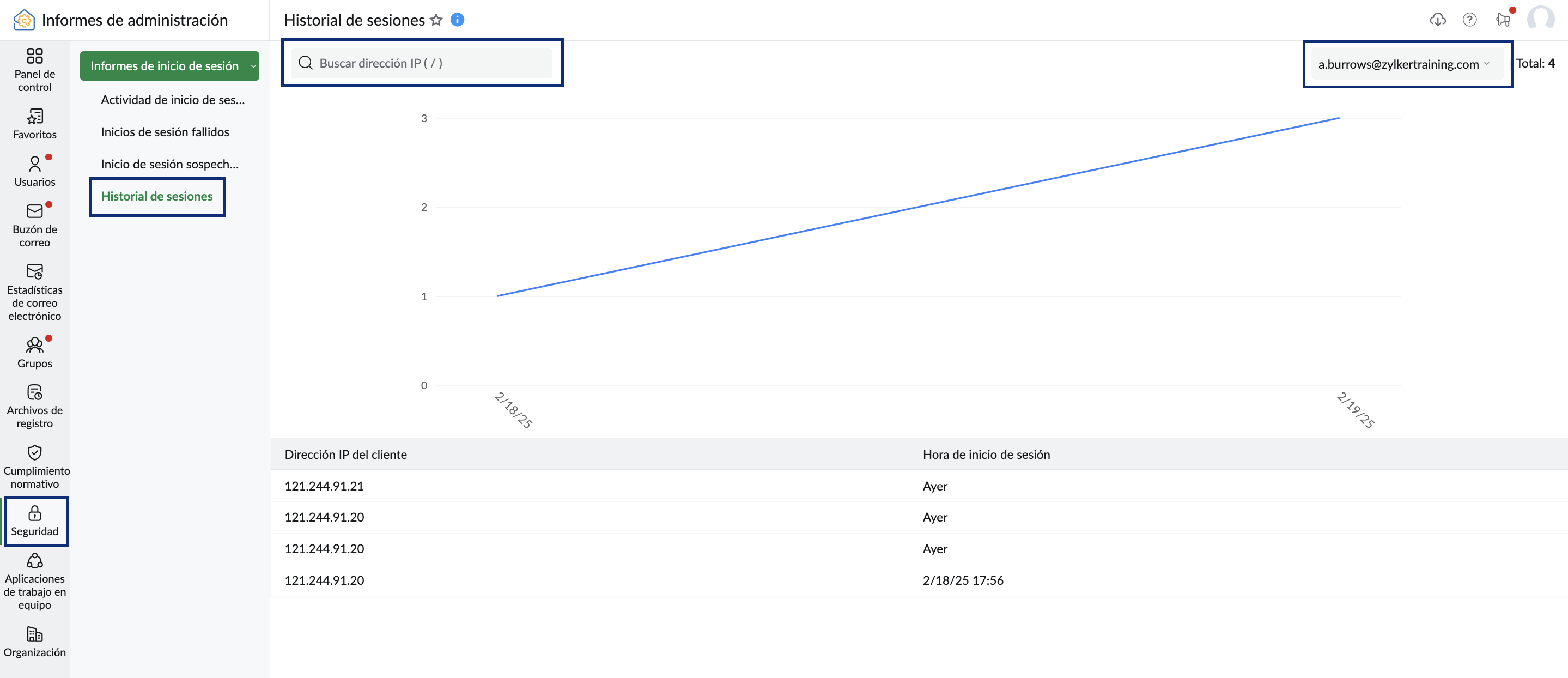The image size is (1568, 678).
Task: Open Grupos sidebar icon
Action: pos(35,345)
